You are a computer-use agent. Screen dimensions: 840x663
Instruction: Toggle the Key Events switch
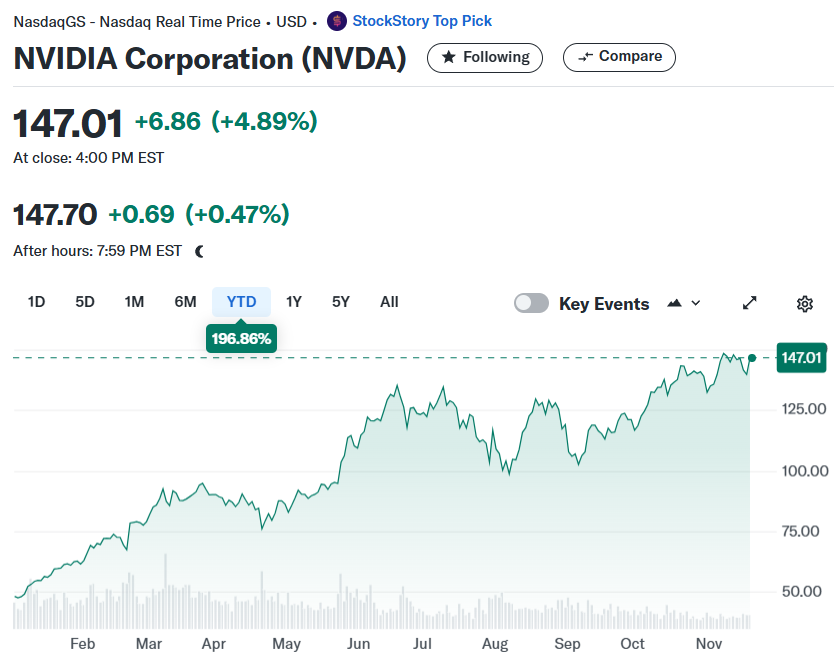coord(531,303)
